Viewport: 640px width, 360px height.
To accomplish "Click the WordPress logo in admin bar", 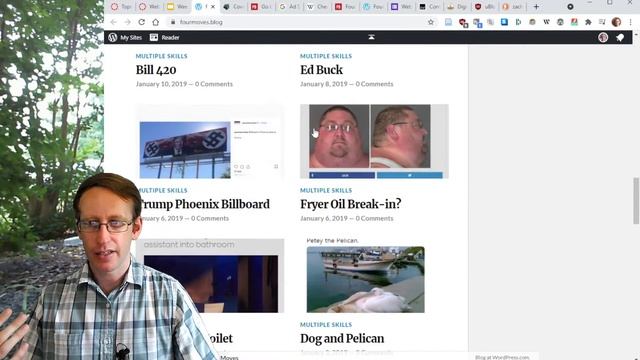I will 113,38.
